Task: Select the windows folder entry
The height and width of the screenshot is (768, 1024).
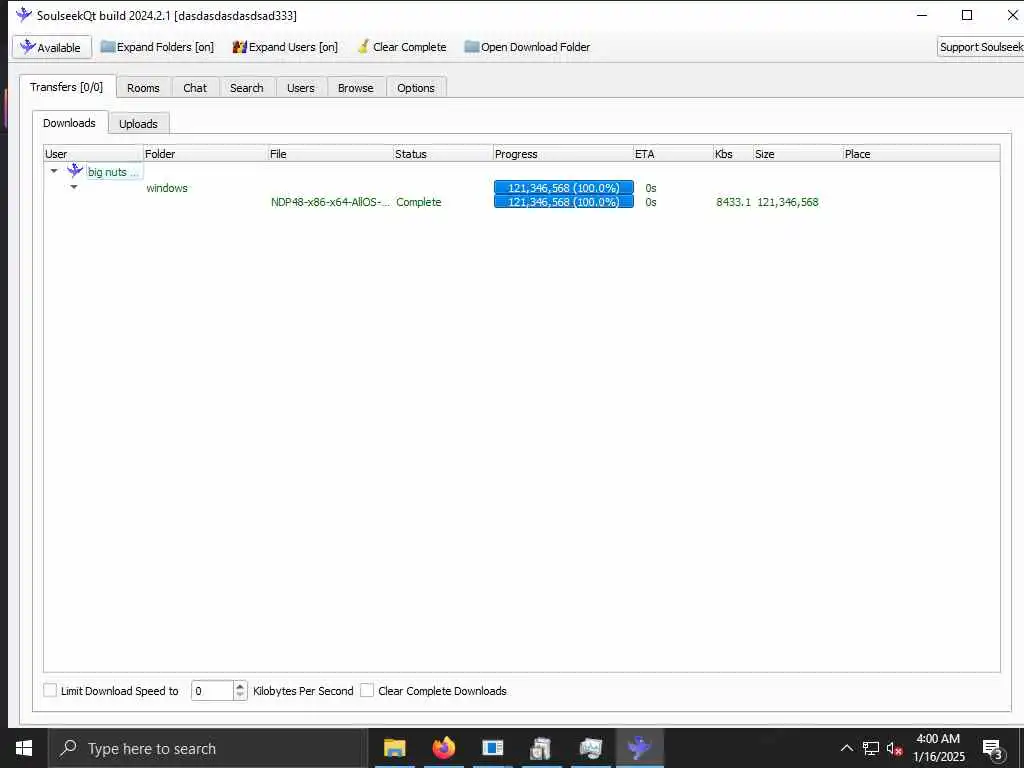Action: click(x=167, y=187)
